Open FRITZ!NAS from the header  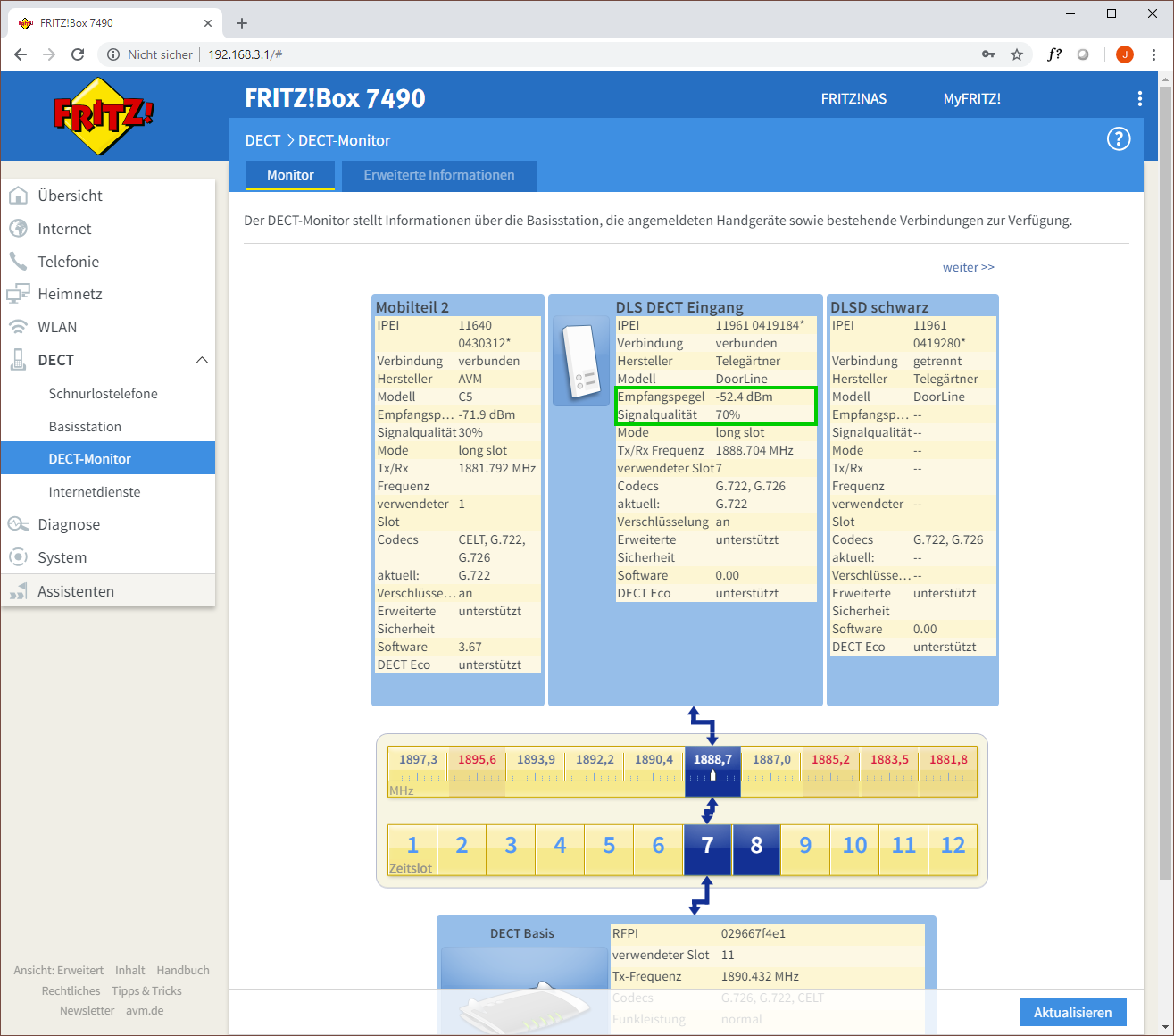pos(853,99)
